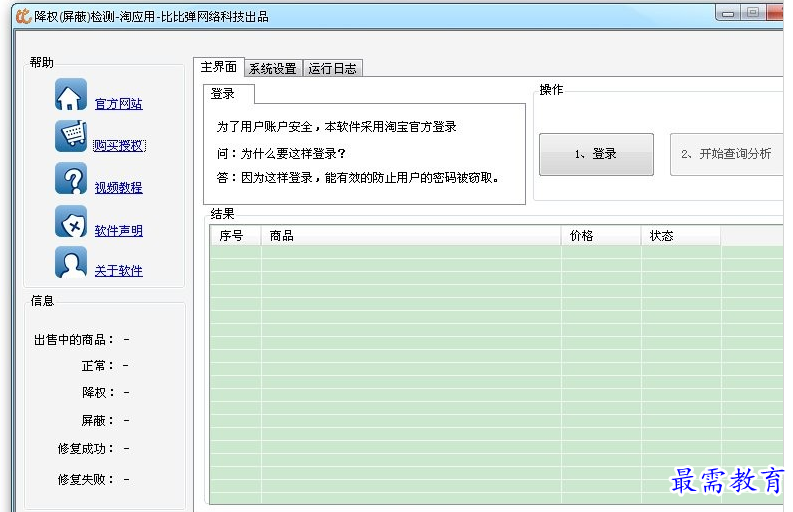
Task: Sort by the 价格 column header
Action: (x=601, y=236)
